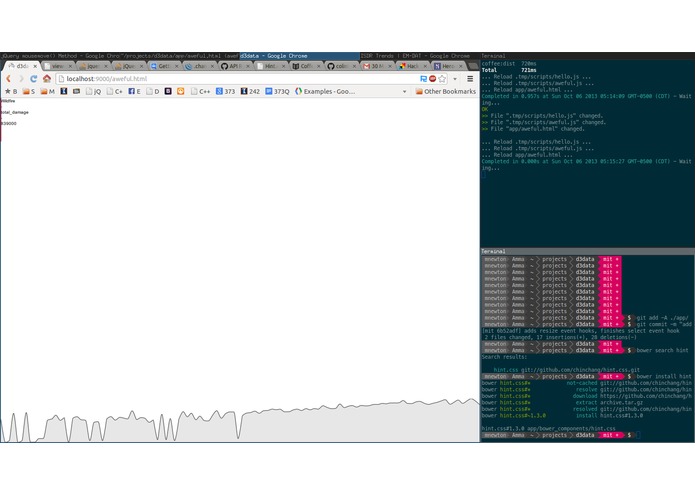Open the '373Q' docs bookmark

coord(277,91)
